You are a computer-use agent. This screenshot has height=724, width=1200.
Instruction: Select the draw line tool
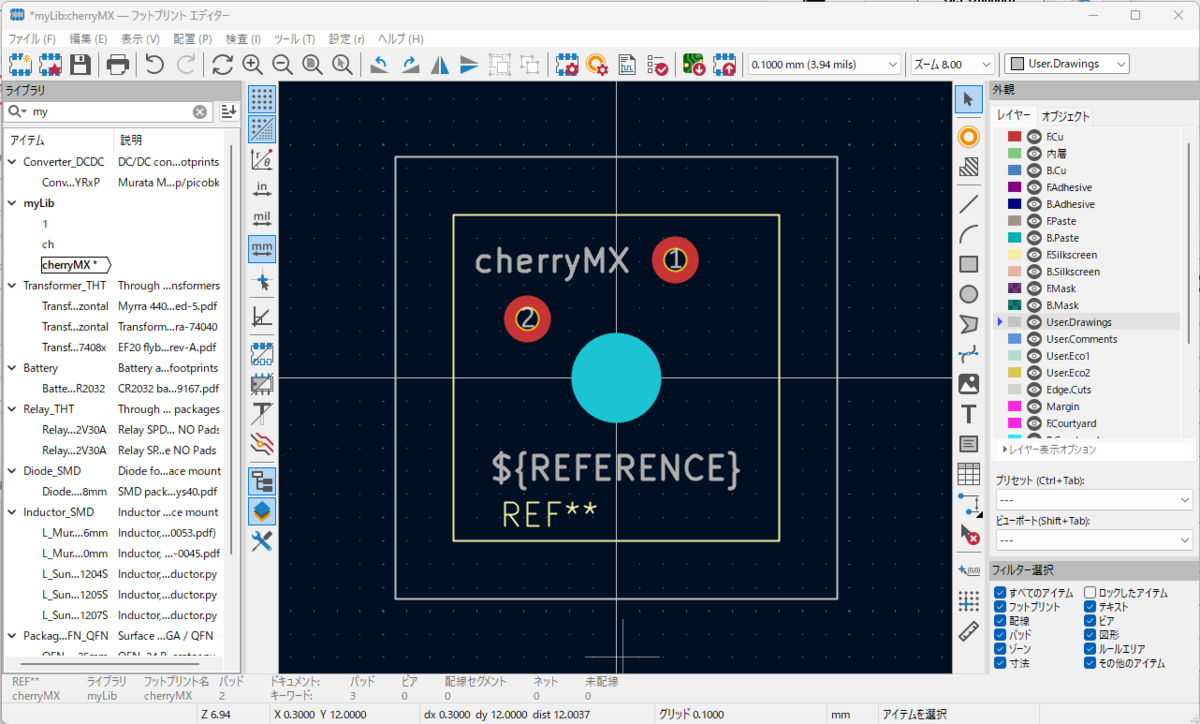click(x=968, y=204)
